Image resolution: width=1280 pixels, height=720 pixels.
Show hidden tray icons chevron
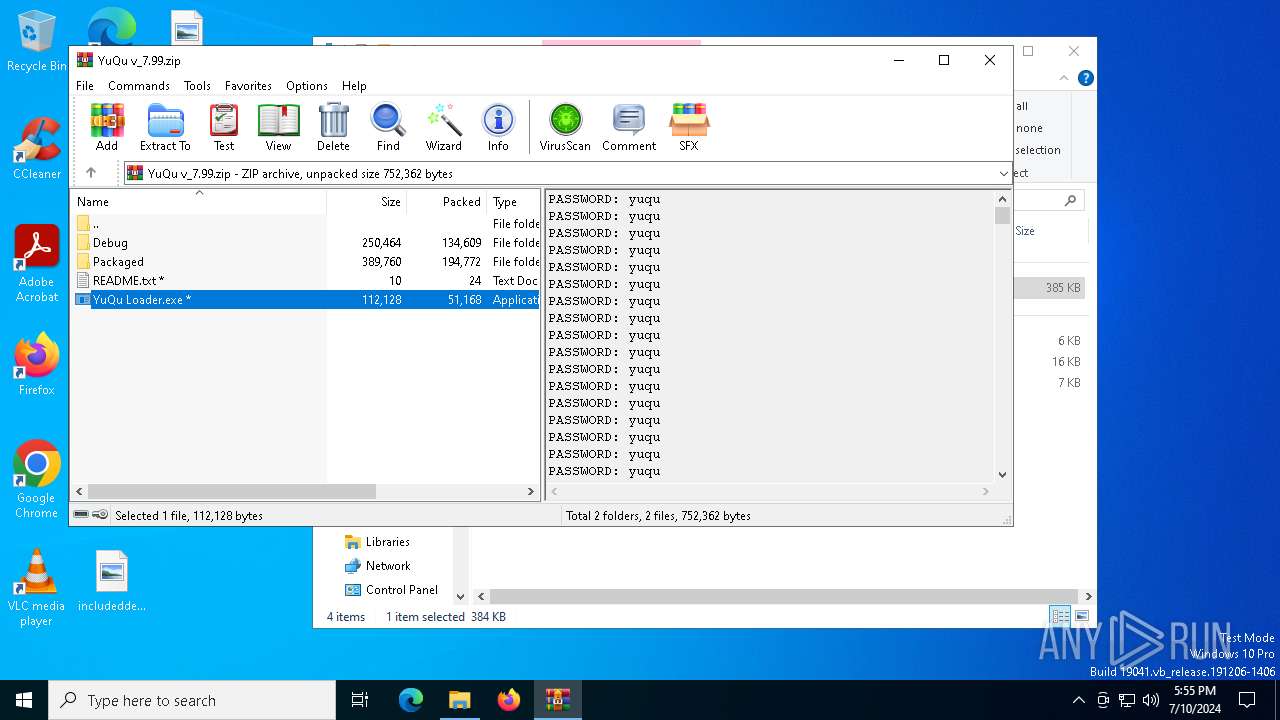pyautogui.click(x=1078, y=700)
